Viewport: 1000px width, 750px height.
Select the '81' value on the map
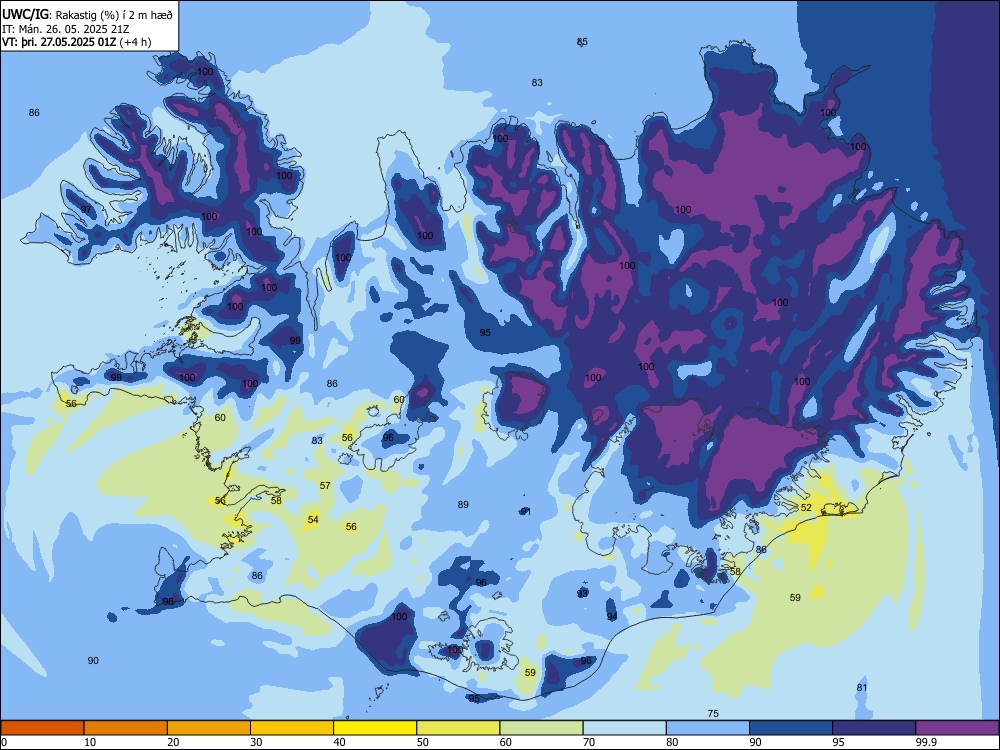tap(862, 688)
